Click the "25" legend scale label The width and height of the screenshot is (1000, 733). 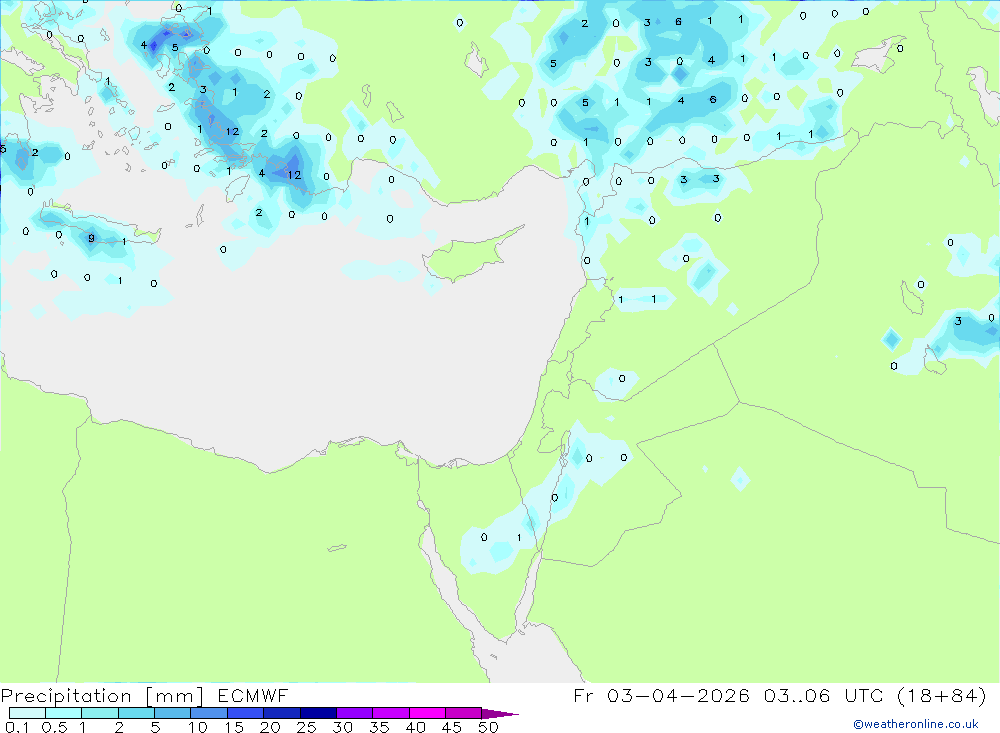point(306,727)
